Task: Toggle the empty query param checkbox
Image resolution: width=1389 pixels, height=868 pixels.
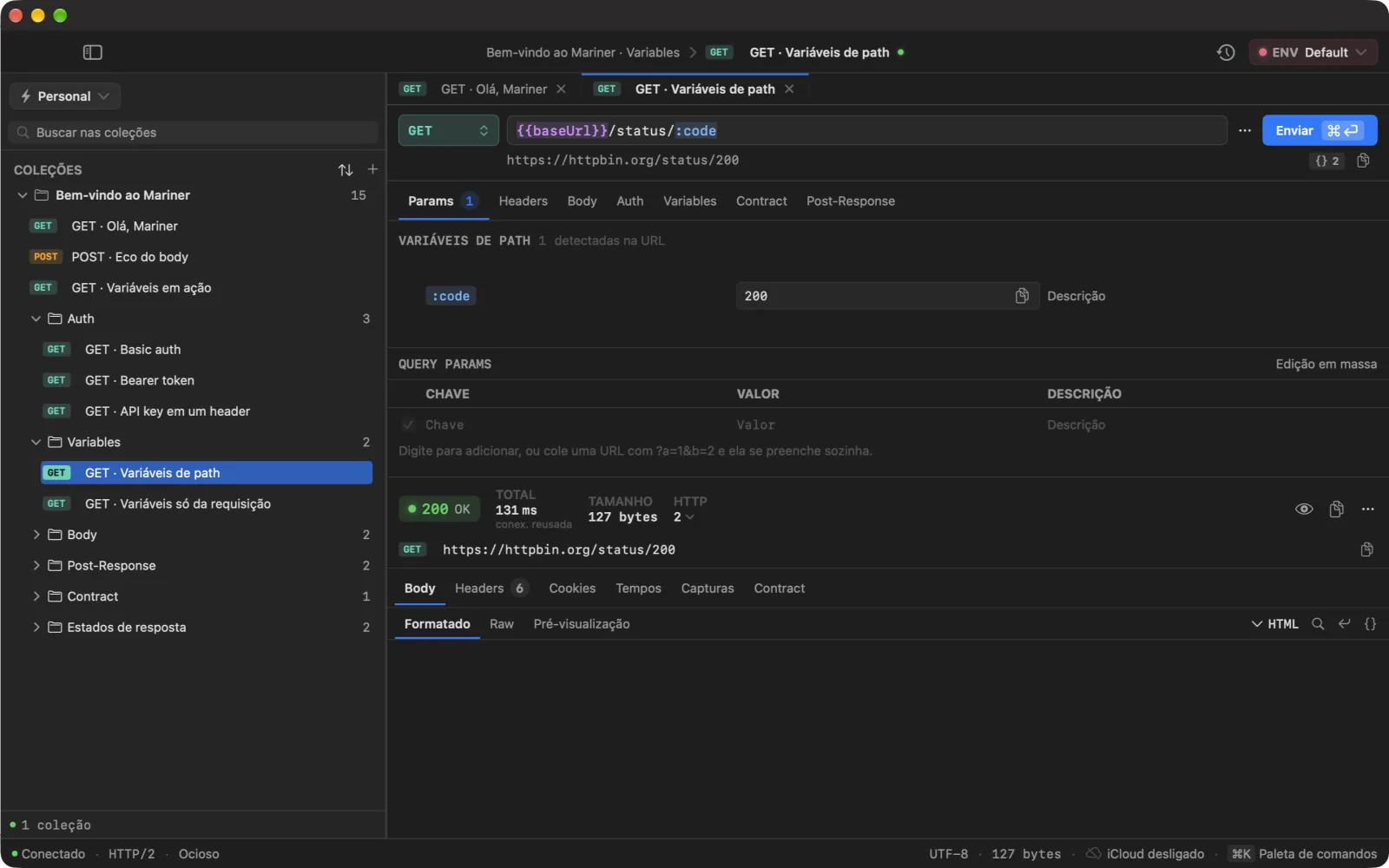Action: point(408,424)
